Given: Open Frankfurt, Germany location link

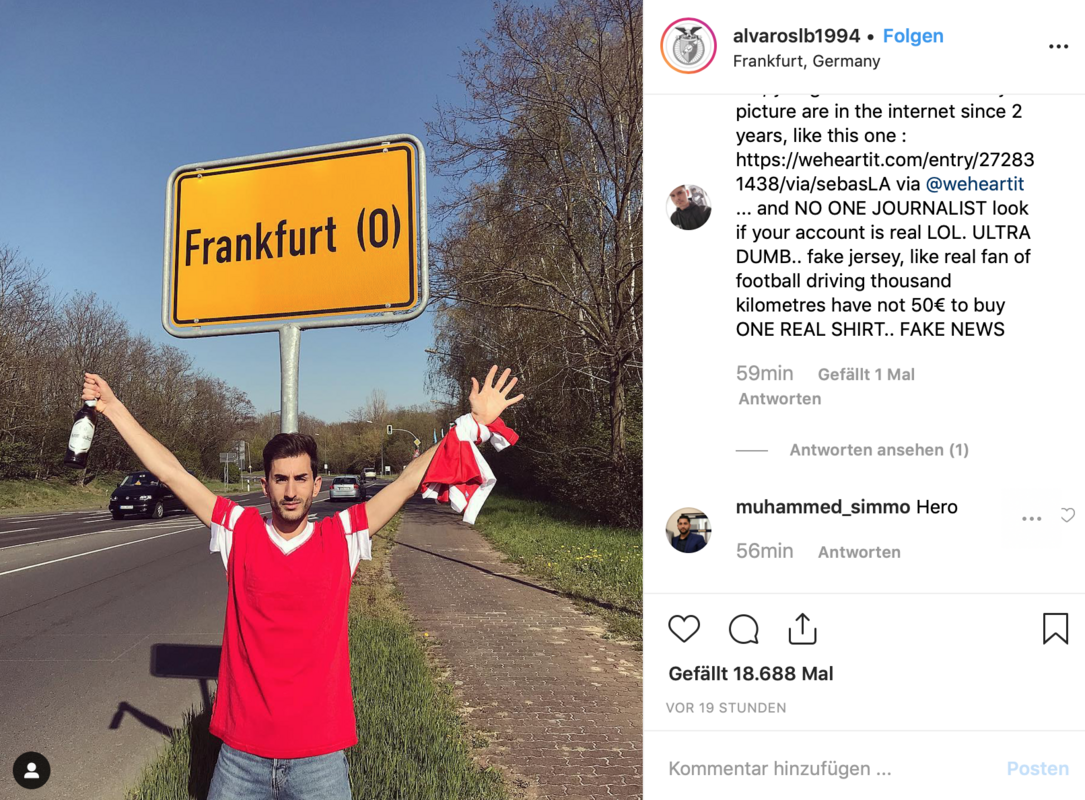Looking at the screenshot, I should 806,61.
